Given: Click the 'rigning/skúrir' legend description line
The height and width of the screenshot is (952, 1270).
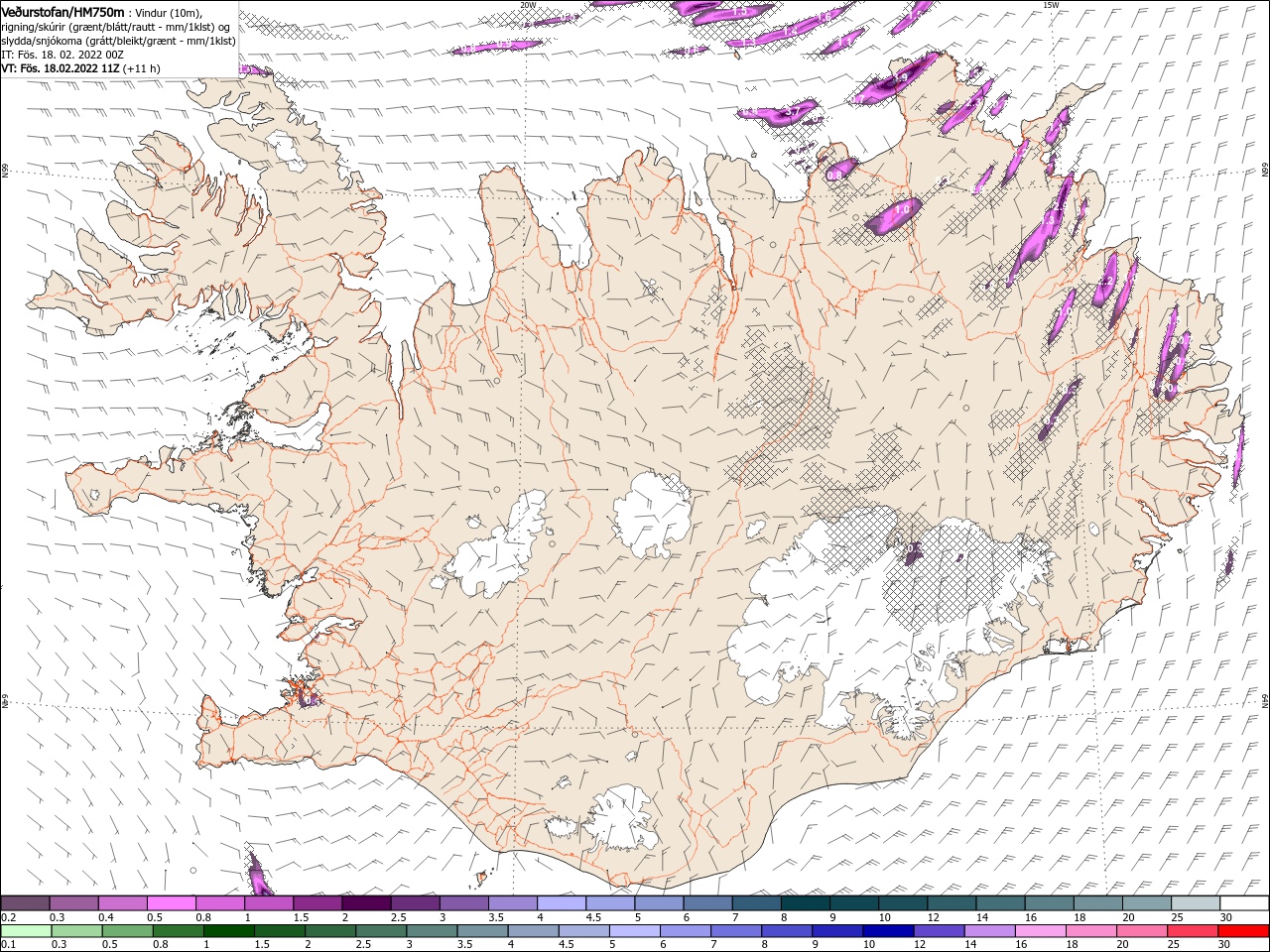Looking at the screenshot, I should 116,26.
